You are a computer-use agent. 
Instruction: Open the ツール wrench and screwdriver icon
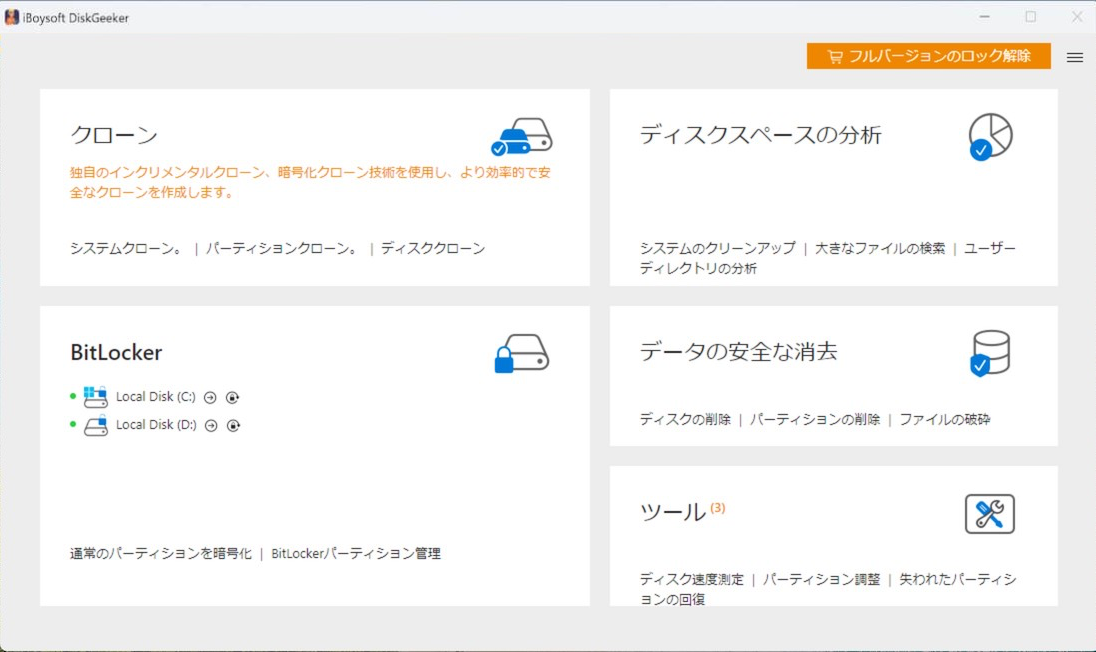pos(990,514)
